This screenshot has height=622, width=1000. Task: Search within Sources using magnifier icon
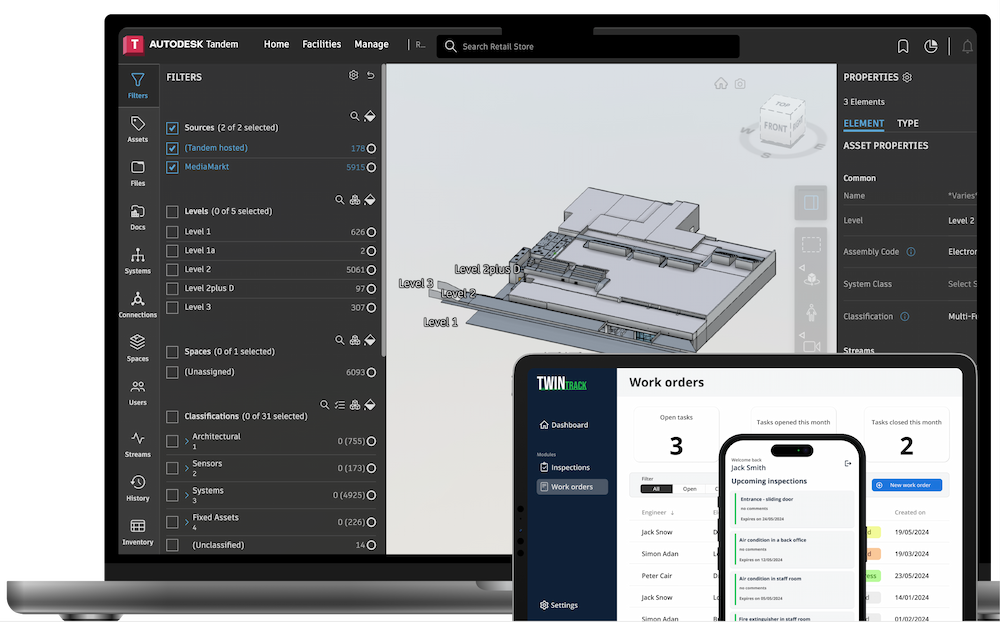pyautogui.click(x=355, y=116)
